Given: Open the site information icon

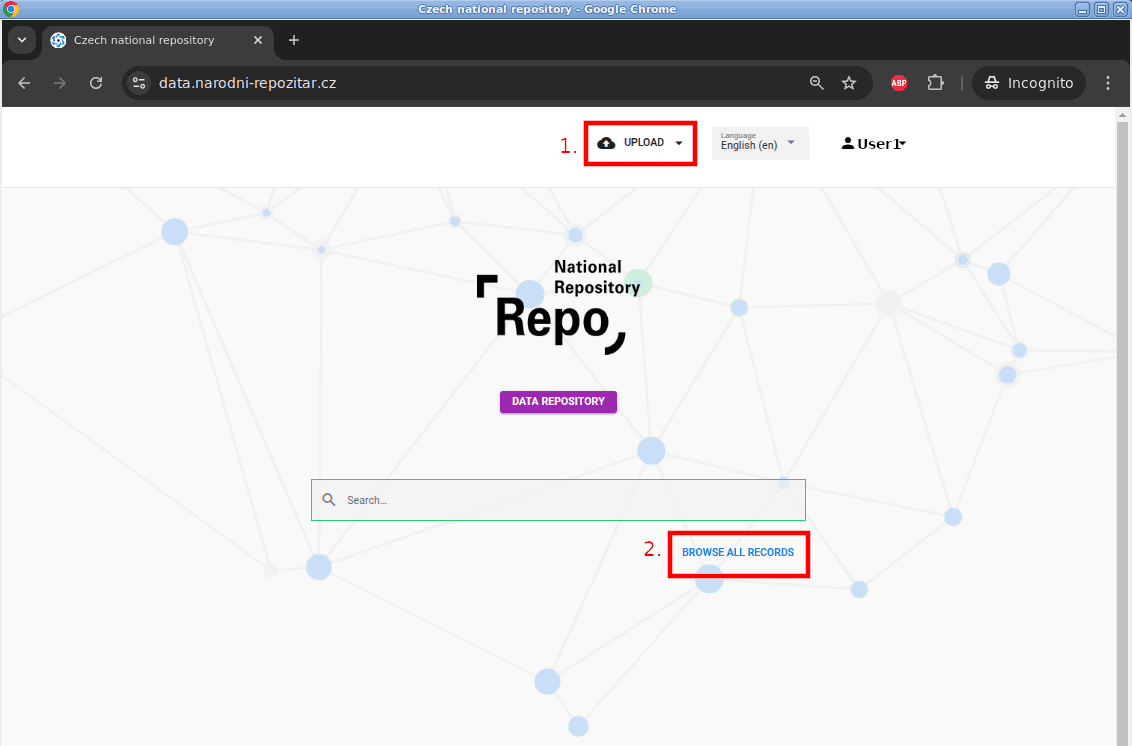Looking at the screenshot, I should click(x=139, y=83).
